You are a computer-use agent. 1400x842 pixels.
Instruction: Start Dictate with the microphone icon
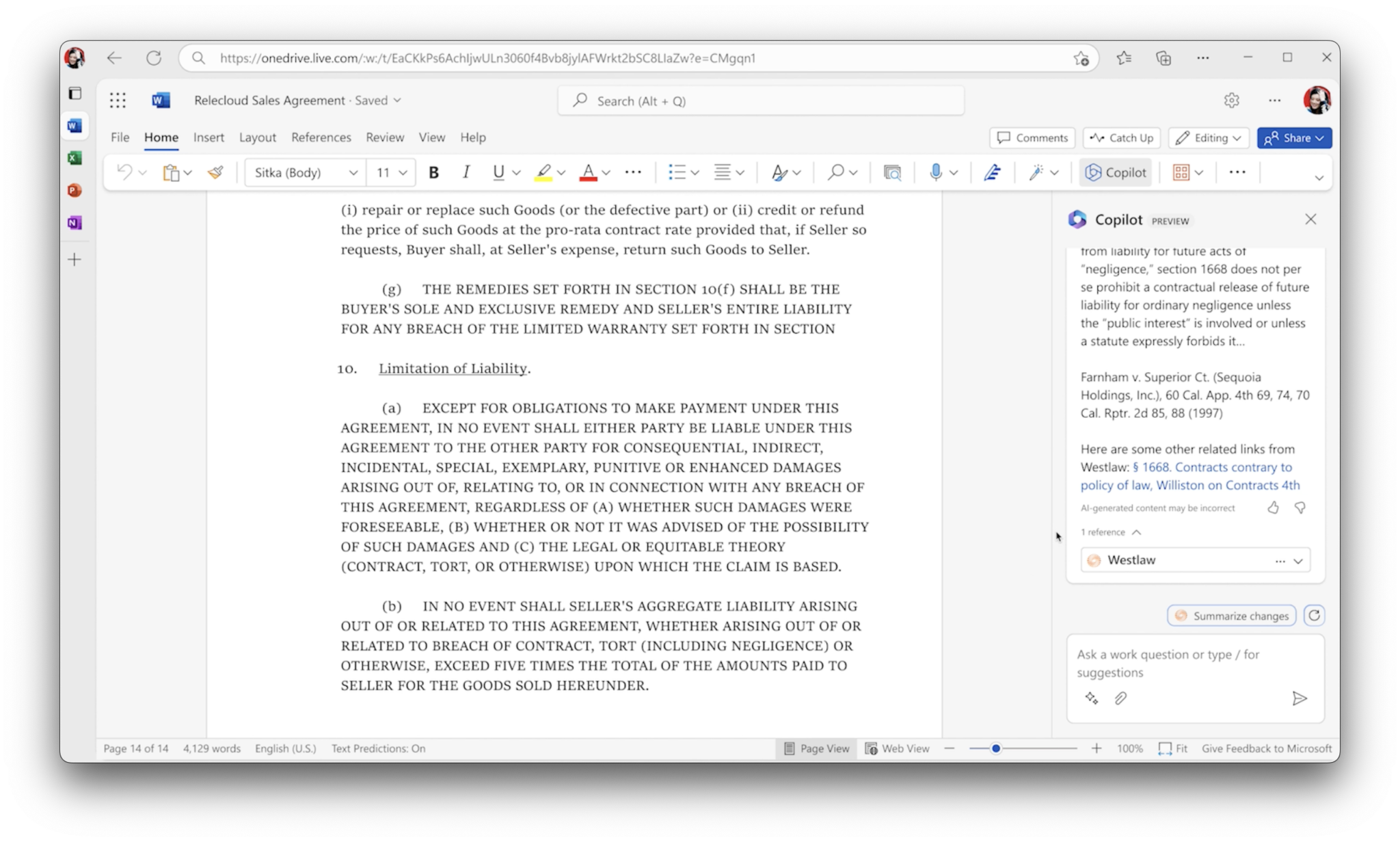tap(936, 172)
